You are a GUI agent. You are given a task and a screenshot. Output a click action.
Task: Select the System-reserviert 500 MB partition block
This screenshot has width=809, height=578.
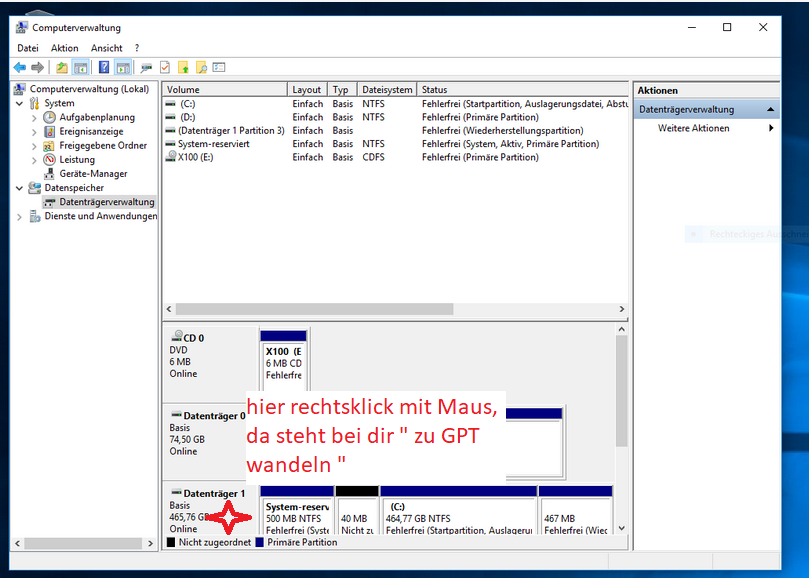[x=297, y=511]
